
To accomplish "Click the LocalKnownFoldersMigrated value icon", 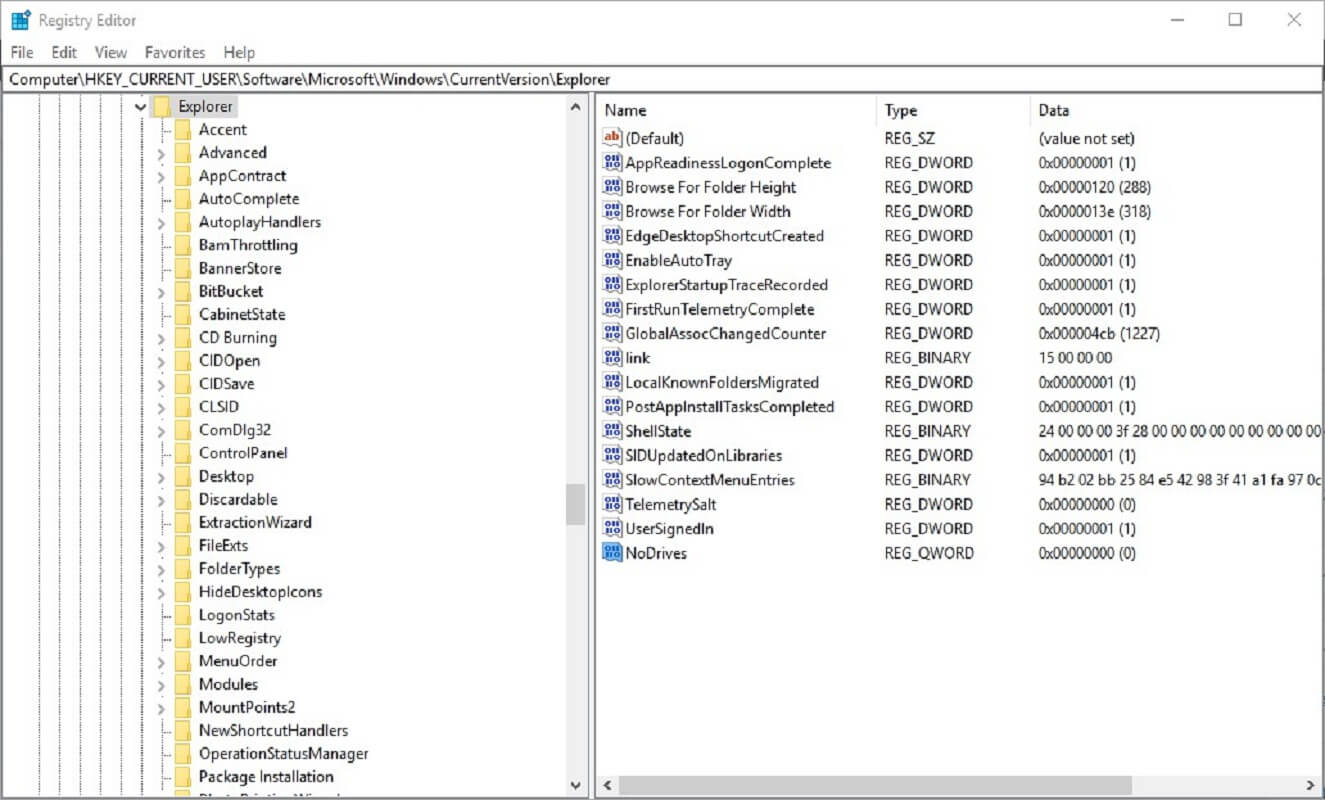I will coord(612,382).
